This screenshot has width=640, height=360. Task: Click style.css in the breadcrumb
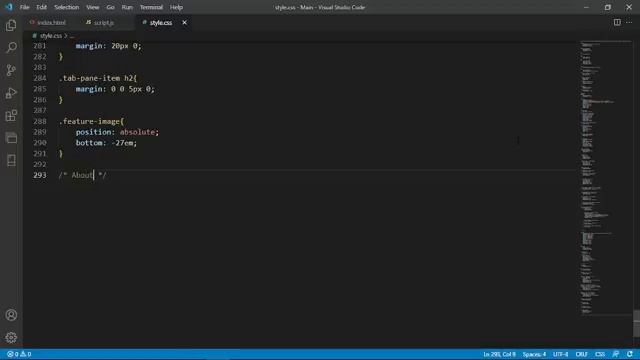51,36
